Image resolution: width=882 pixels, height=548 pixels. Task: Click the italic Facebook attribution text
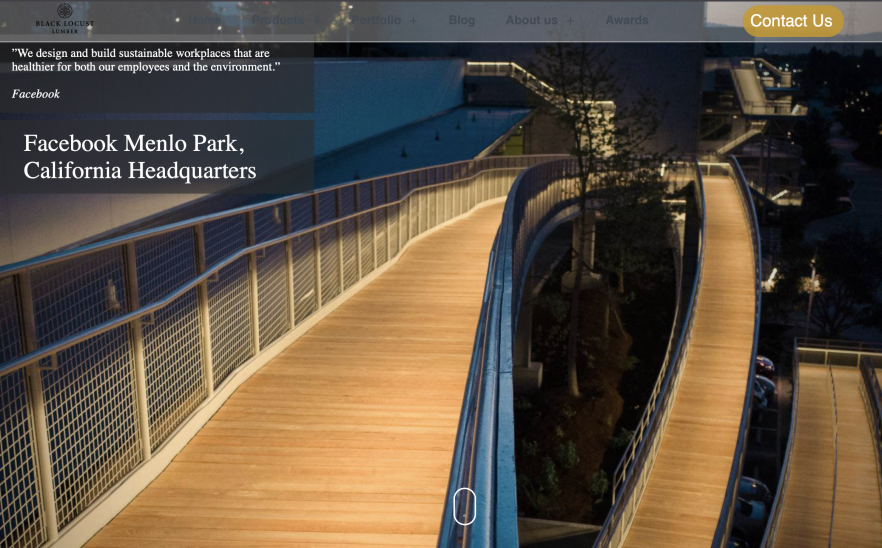(x=35, y=94)
